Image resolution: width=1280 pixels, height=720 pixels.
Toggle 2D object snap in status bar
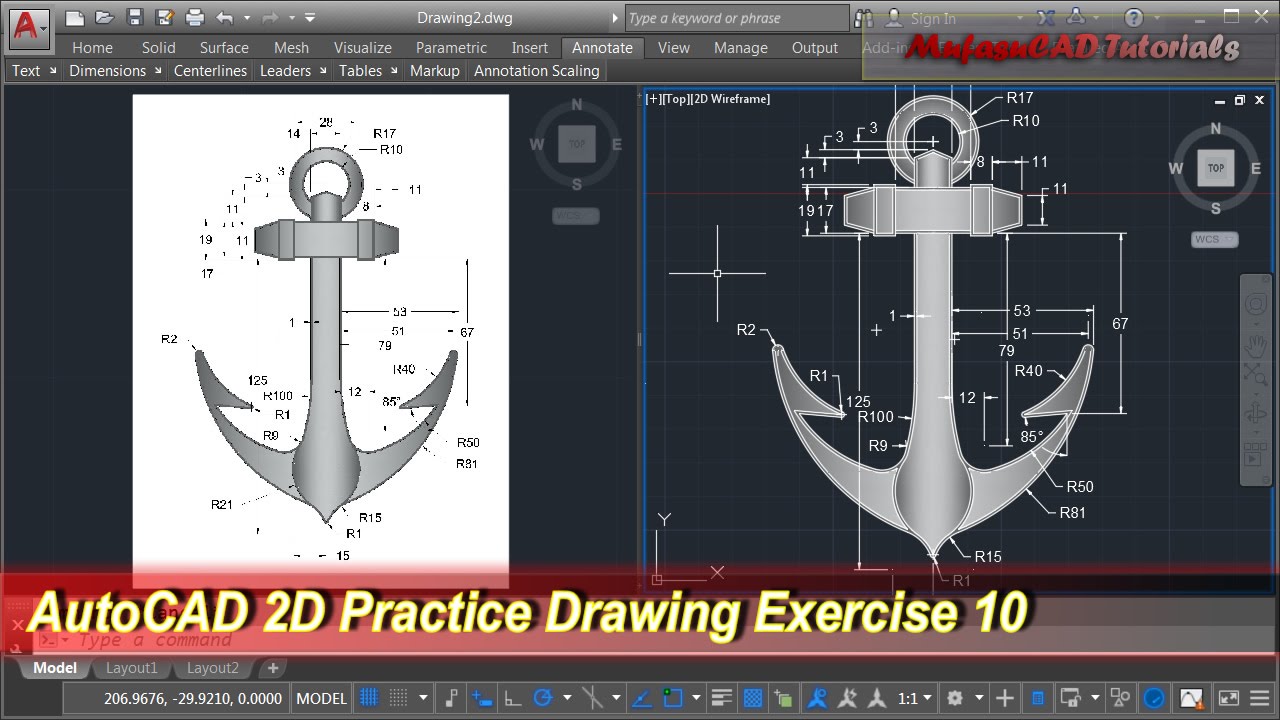pyautogui.click(x=672, y=697)
